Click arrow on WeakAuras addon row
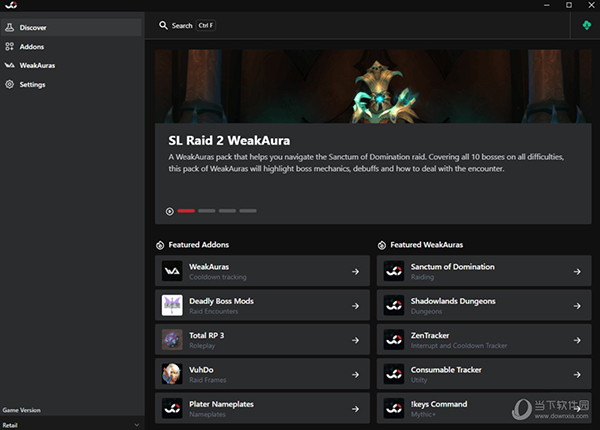600x430 pixels. point(355,272)
